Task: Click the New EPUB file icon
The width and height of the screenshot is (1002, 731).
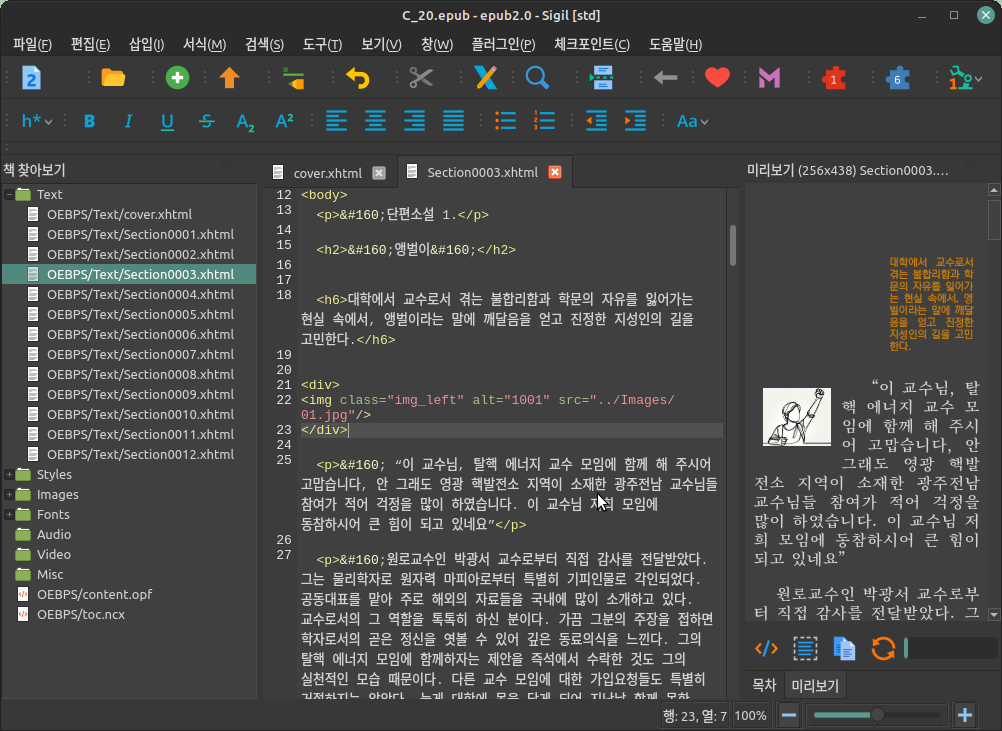Action: pos(31,78)
